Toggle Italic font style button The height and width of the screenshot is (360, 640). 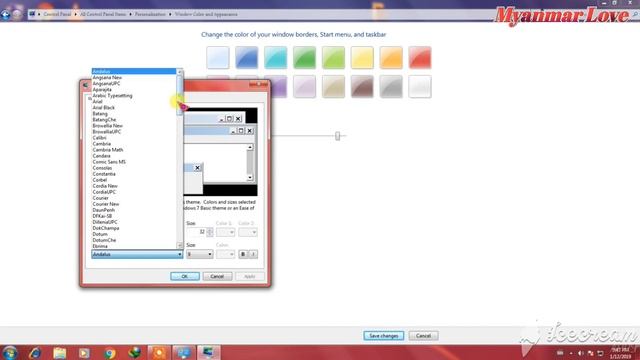coord(253,254)
